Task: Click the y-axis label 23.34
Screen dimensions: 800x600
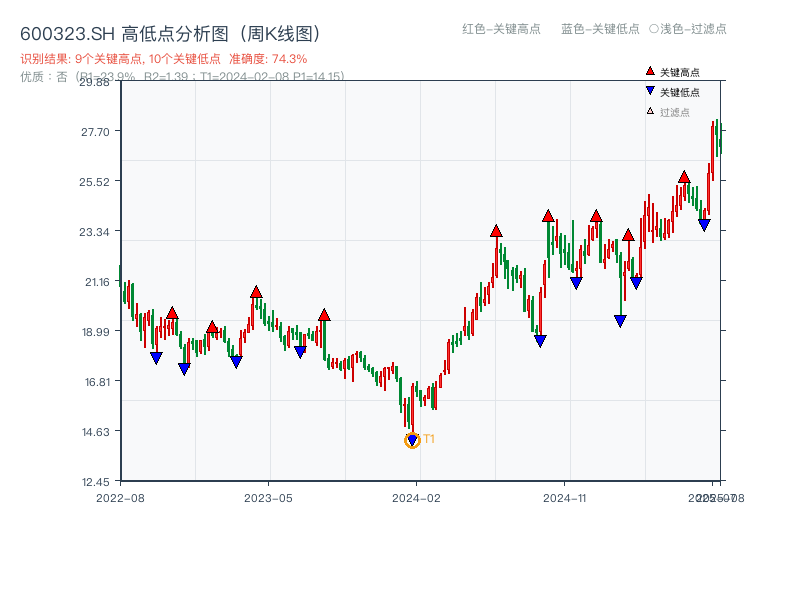Action: tap(94, 232)
